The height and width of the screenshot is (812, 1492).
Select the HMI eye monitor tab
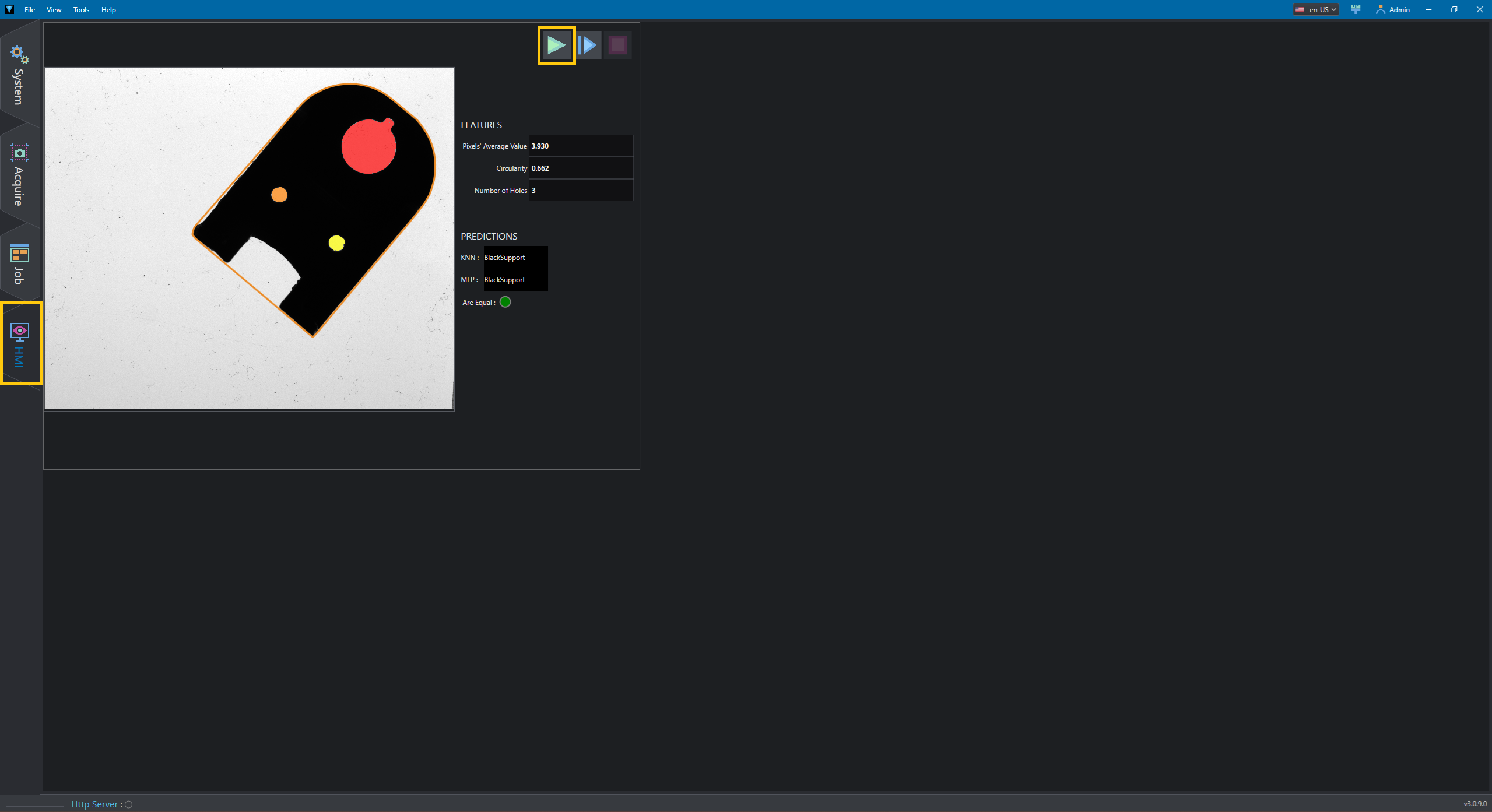(x=19, y=344)
